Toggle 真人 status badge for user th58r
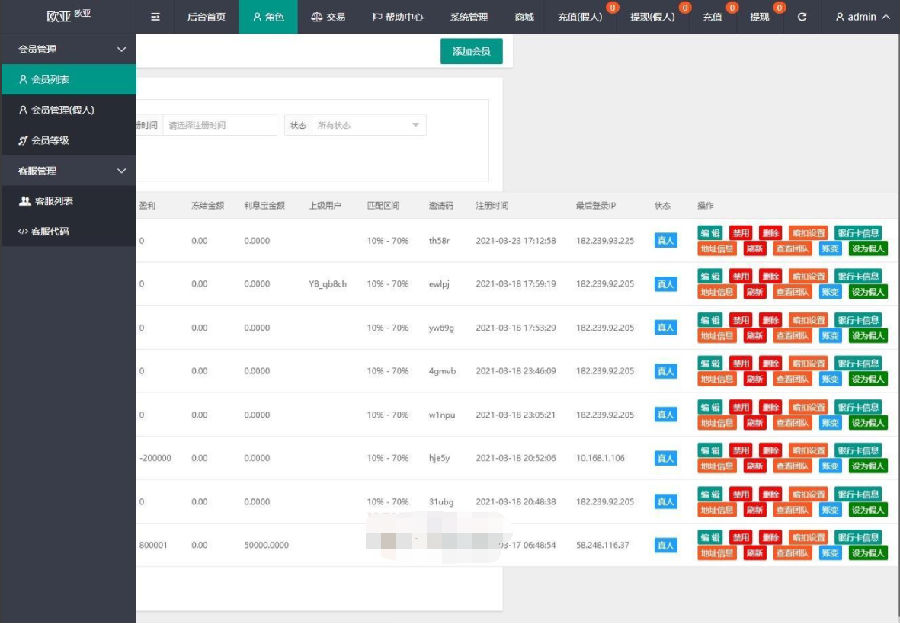This screenshot has height=623, width=900. point(666,240)
